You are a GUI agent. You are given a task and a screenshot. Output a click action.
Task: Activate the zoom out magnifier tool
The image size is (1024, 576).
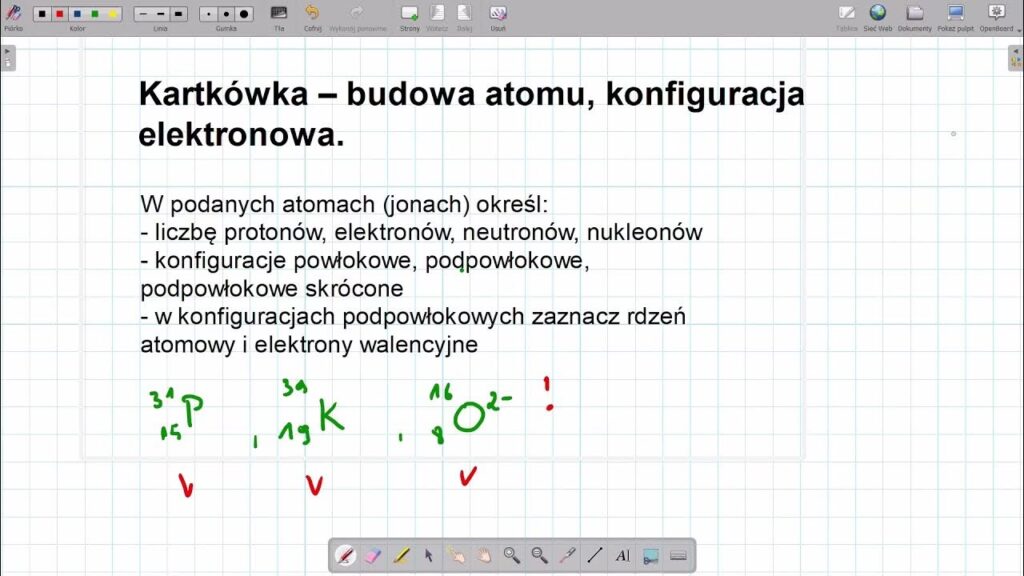[539, 555]
